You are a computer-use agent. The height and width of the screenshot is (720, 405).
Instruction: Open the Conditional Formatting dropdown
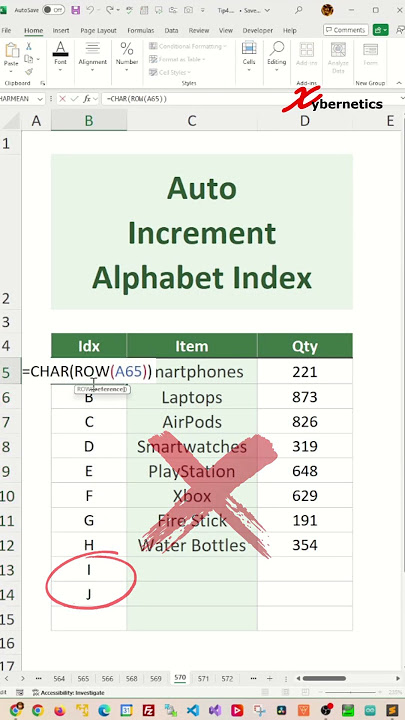188,46
